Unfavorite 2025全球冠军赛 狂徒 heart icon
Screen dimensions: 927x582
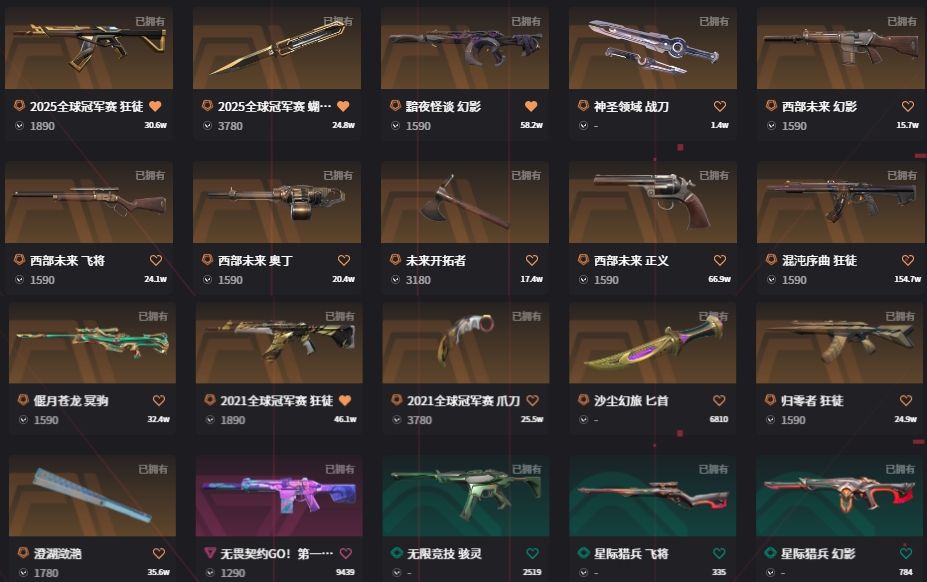point(155,106)
